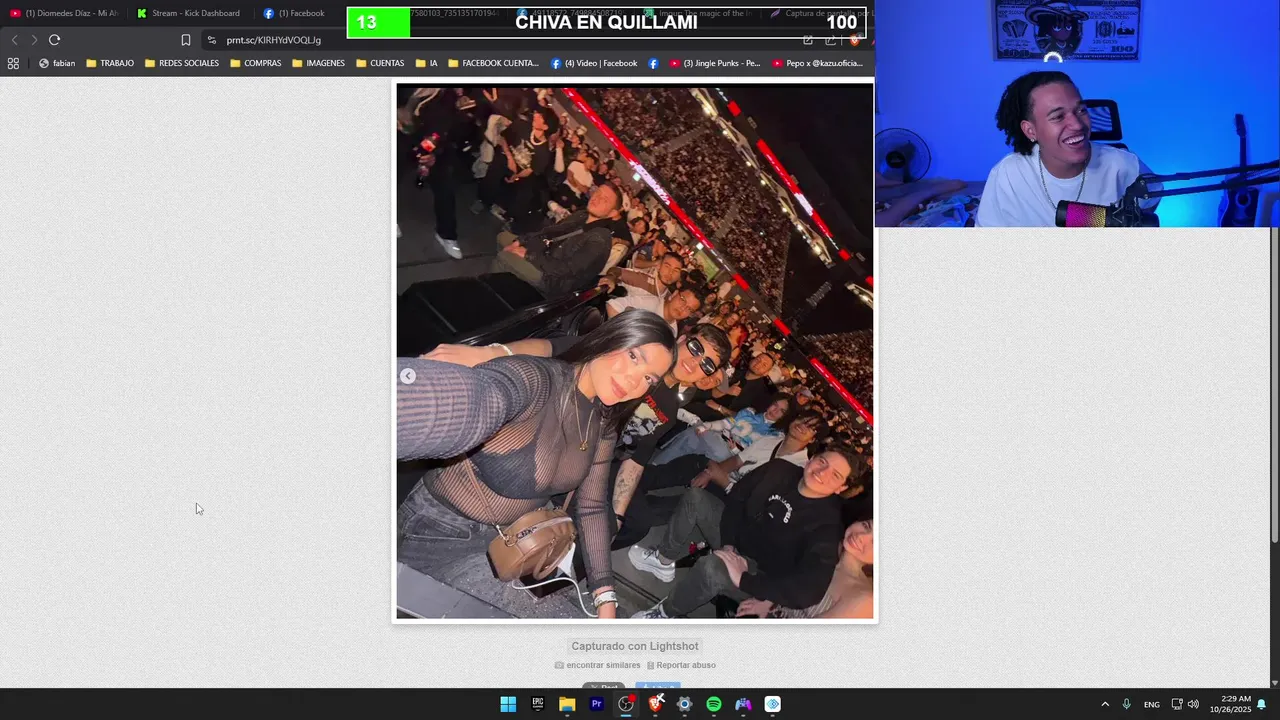Open OBS Studio from the taskbar

click(626, 704)
